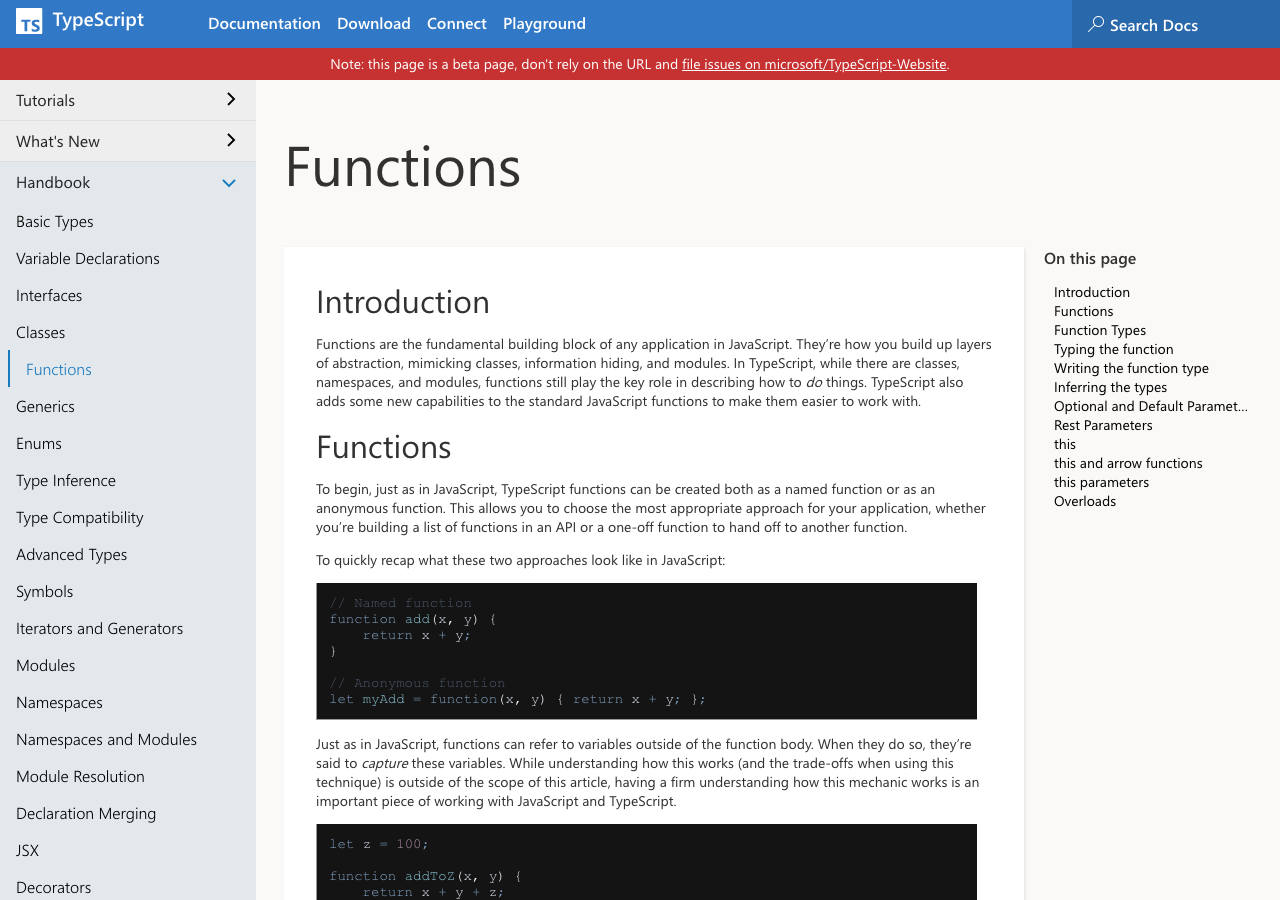Image resolution: width=1280 pixels, height=900 pixels.
Task: Jump to Rest Parameters section
Action: [1104, 425]
